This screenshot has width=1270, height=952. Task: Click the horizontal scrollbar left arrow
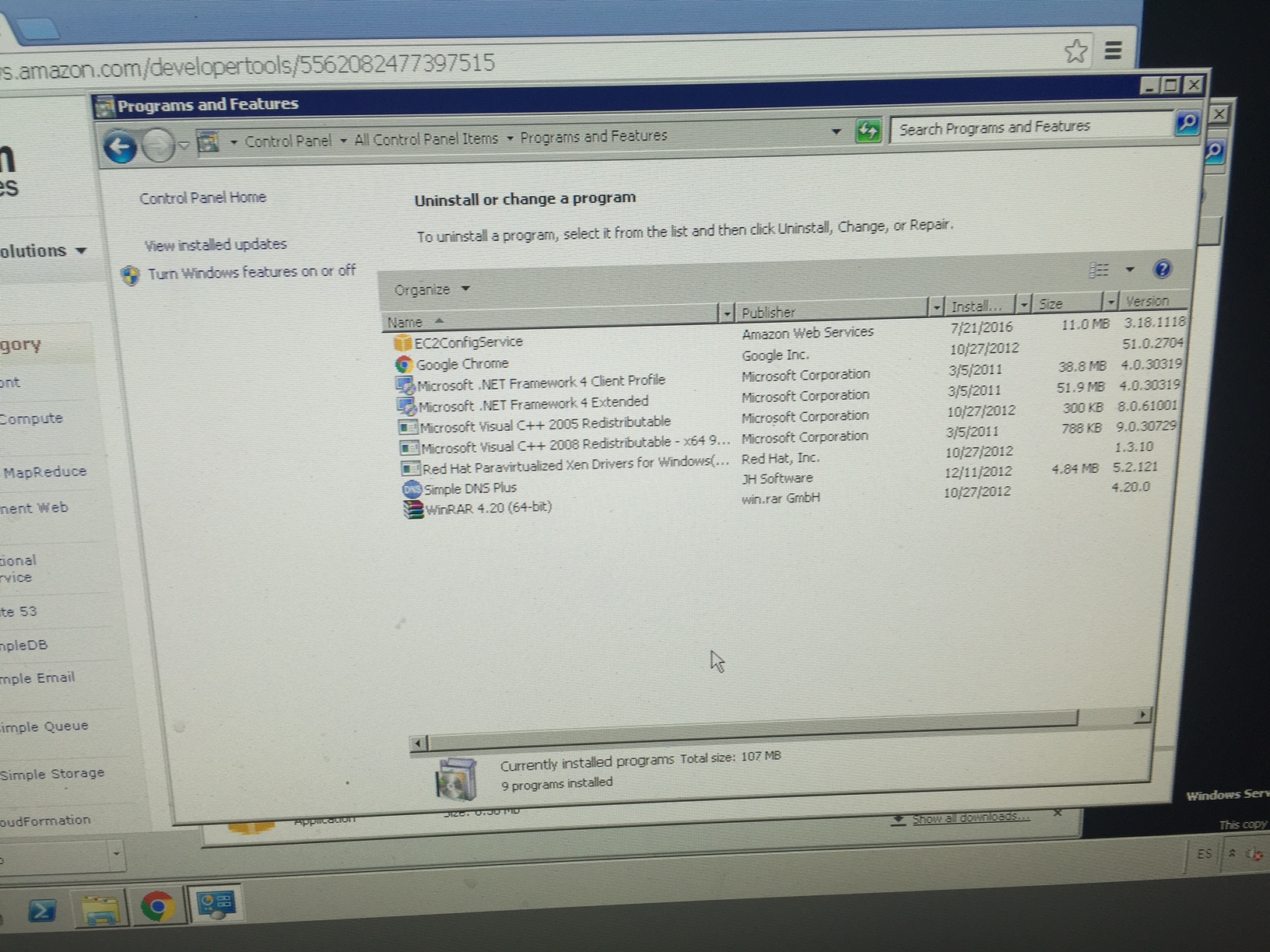pos(419,744)
